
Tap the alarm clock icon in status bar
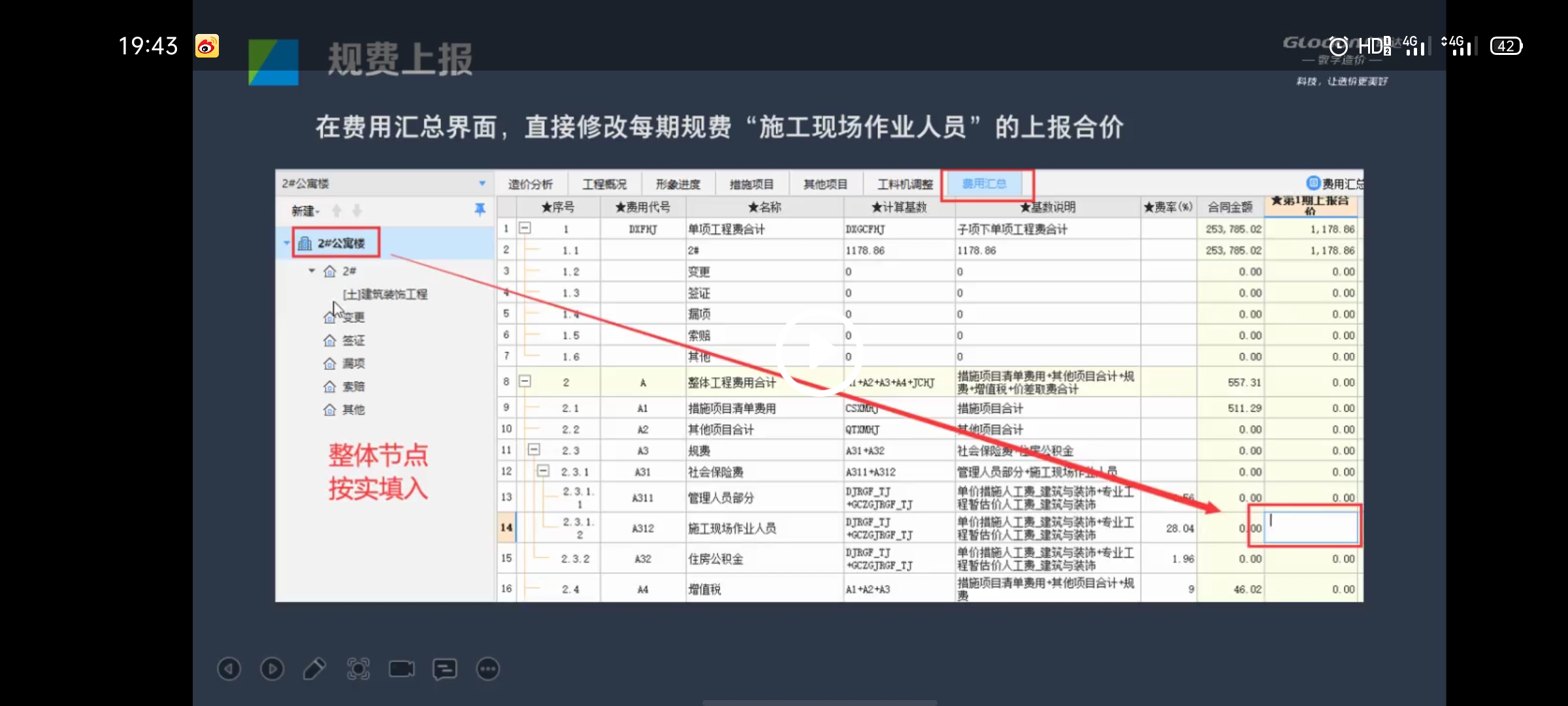(1338, 46)
